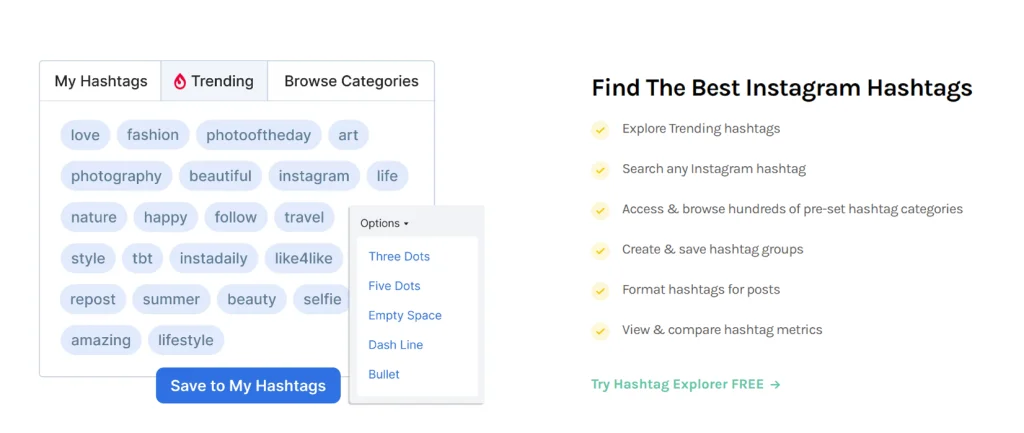Open the Browse Categories tab
Viewport: 1024px width, 433px height.
[351, 81]
